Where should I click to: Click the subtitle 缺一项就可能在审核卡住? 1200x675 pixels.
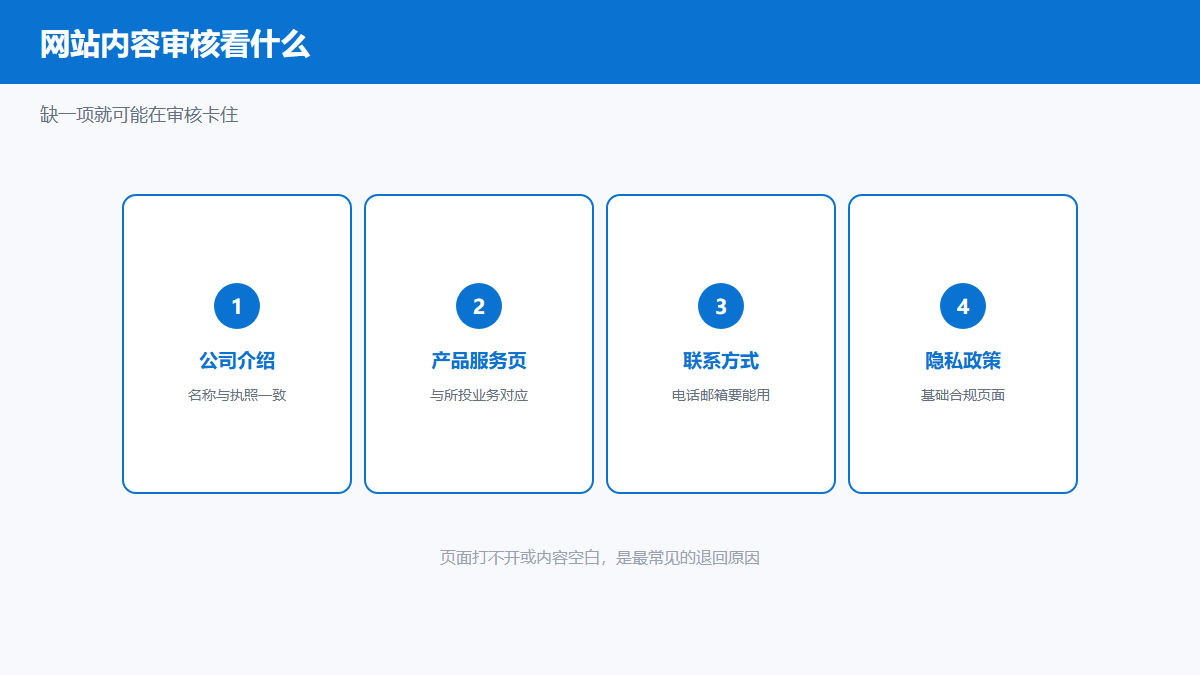[x=139, y=114]
